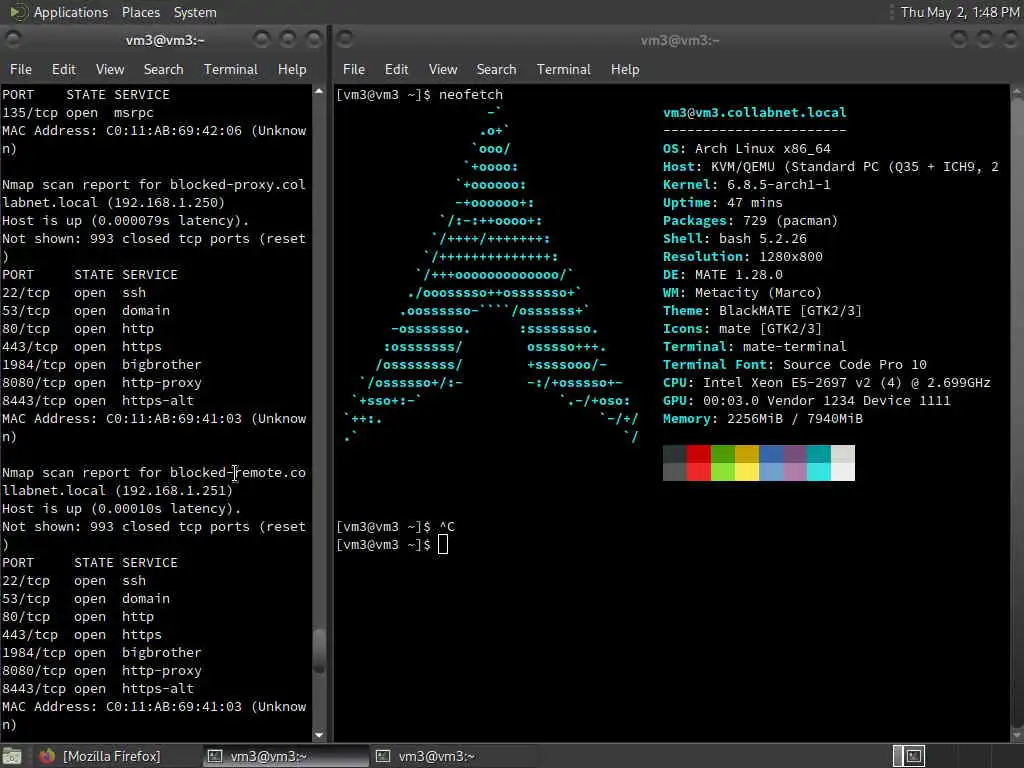1024x768 pixels.
Task: Open Help menu in the left terminal
Action: (x=291, y=69)
